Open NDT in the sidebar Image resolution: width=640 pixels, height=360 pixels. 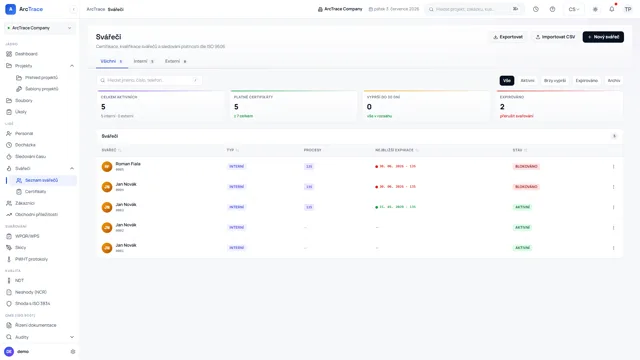(19, 281)
